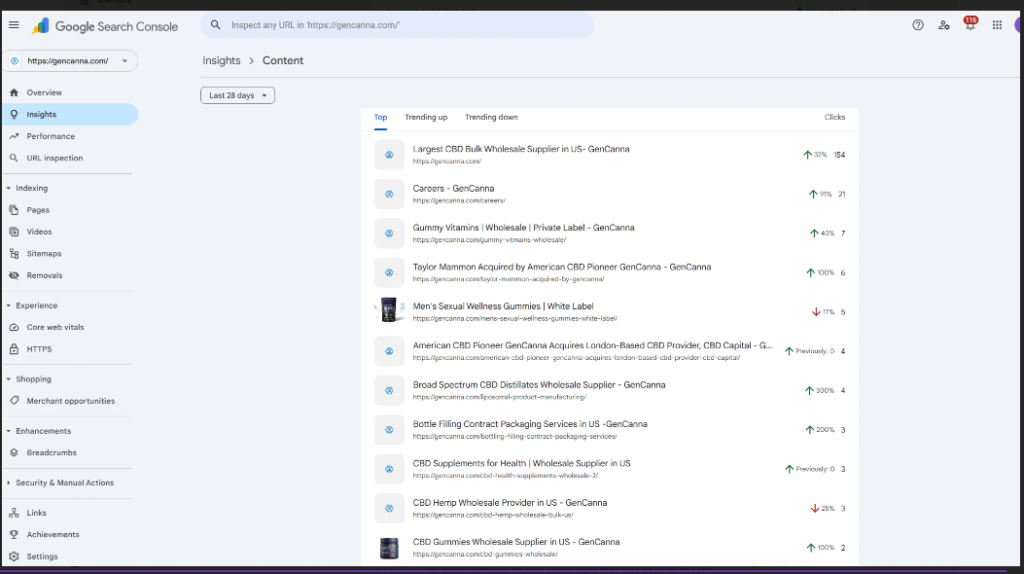Open the Careers - GenCanna page row
The width and height of the screenshot is (1024, 574).
(453, 188)
